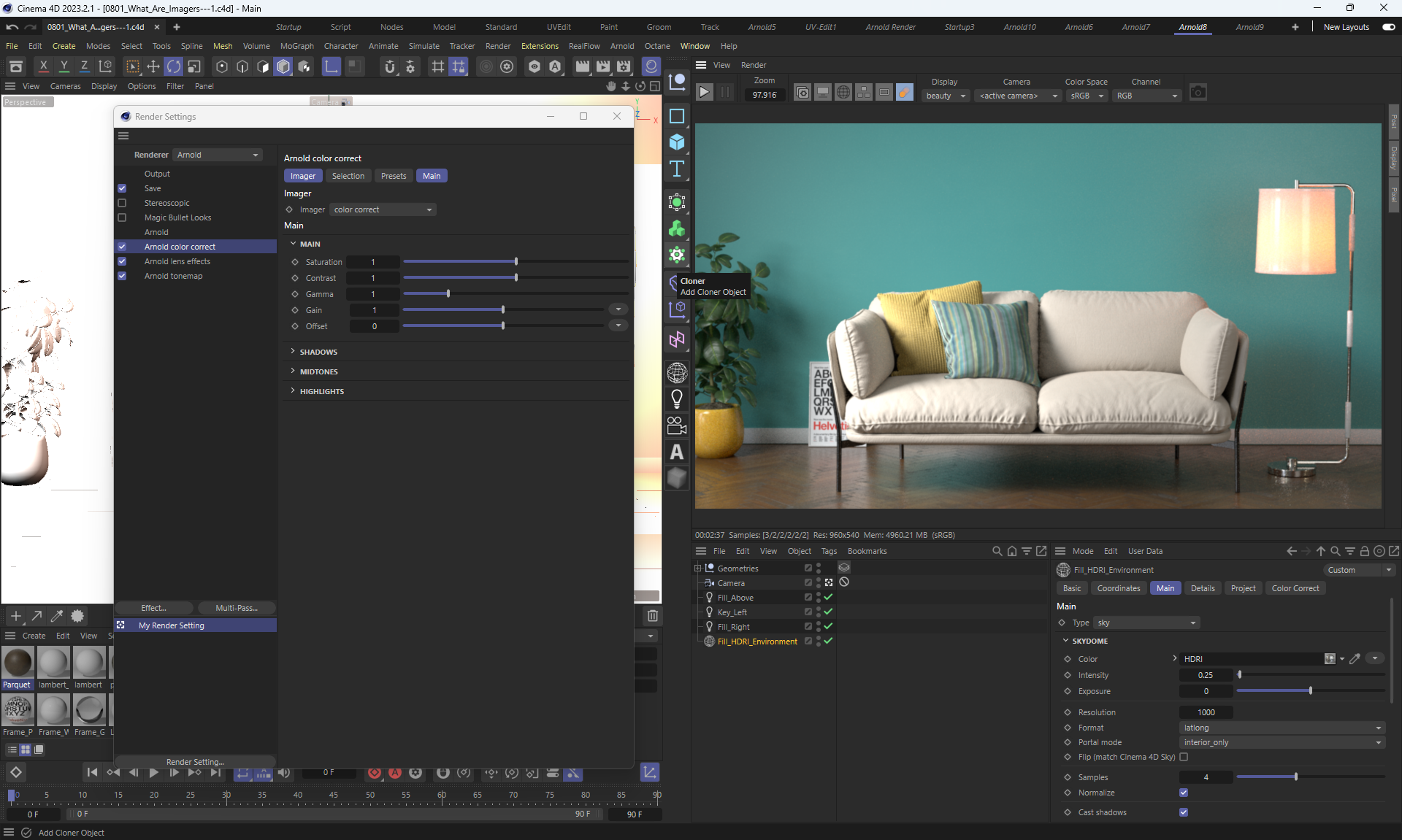Screen dimensions: 1402x840
Task: Adjust the Saturation slider
Action: pyautogui.click(x=516, y=261)
